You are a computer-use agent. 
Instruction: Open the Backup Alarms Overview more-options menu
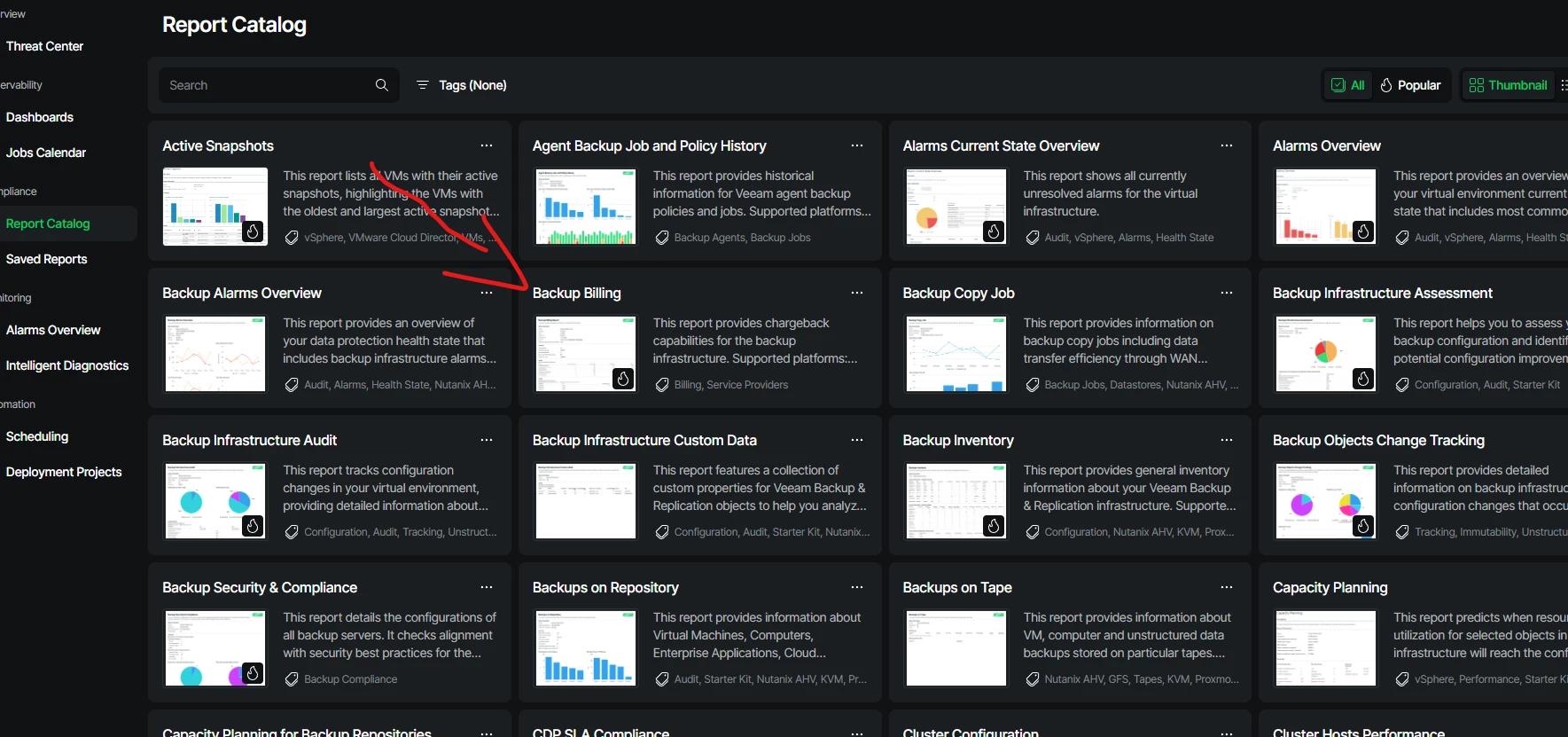(x=487, y=293)
